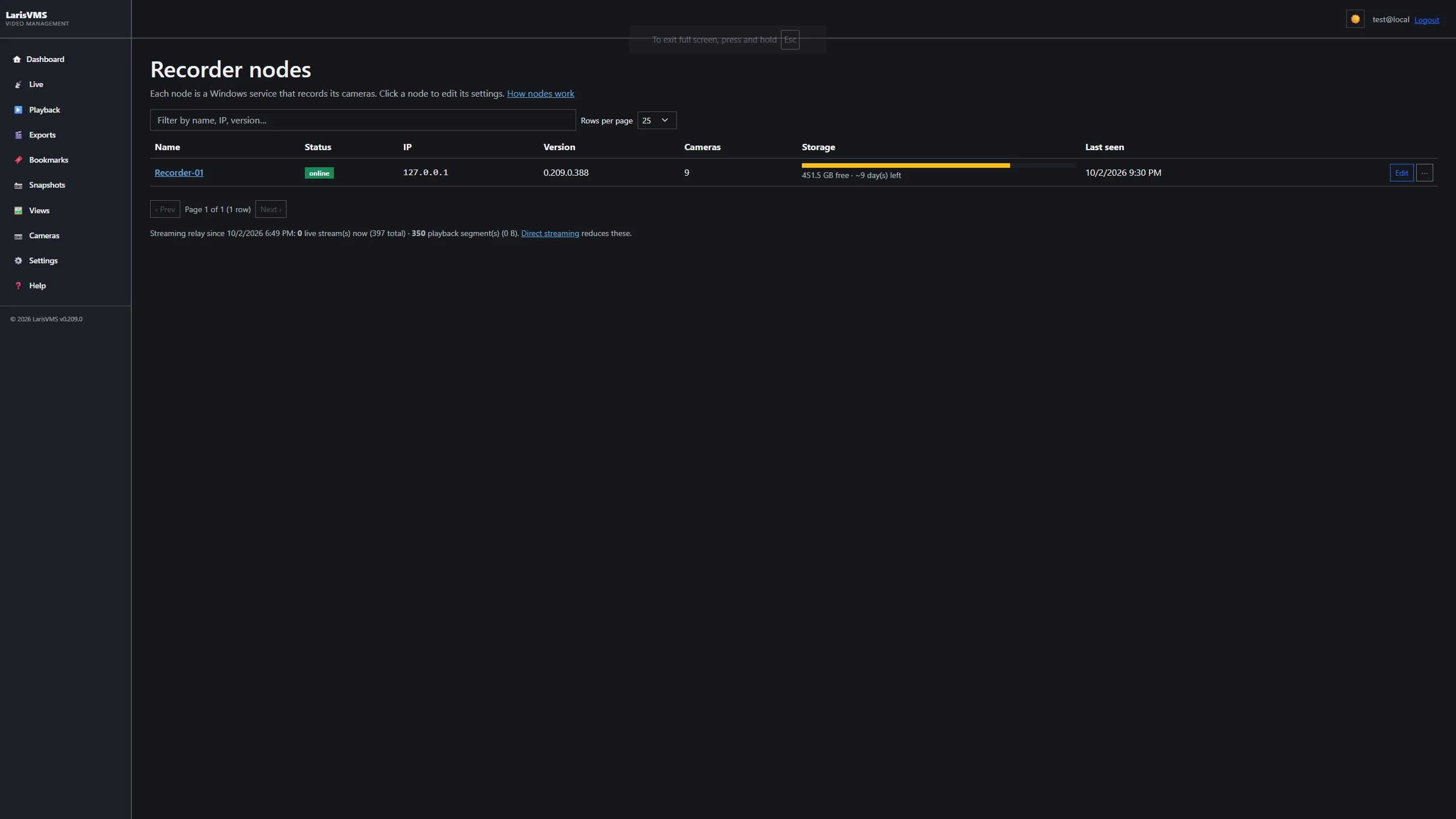Focus the filter by name, IP, version field
Image resolution: width=1456 pixels, height=819 pixels.
(363, 120)
